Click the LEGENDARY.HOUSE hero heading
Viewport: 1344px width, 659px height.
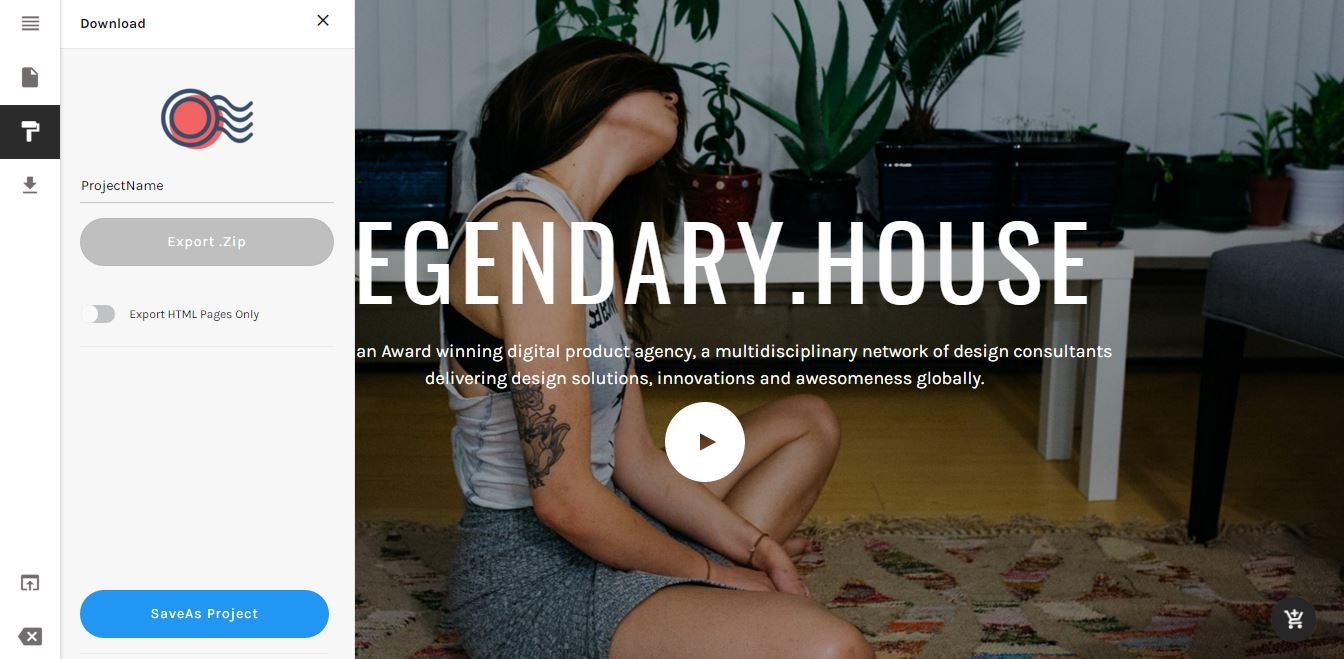722,262
